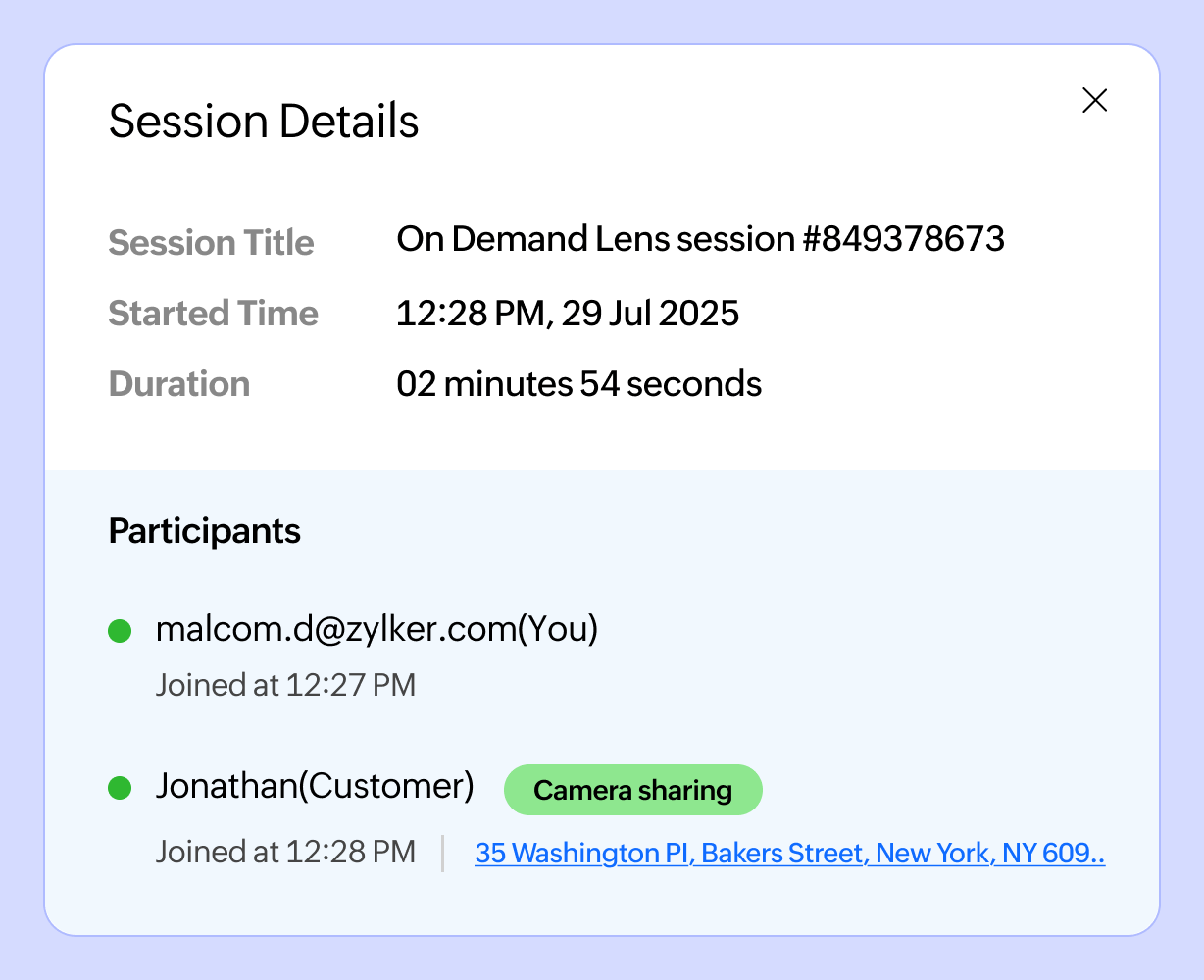Click Joined at 12:28 PM under Jonathan

point(285,852)
